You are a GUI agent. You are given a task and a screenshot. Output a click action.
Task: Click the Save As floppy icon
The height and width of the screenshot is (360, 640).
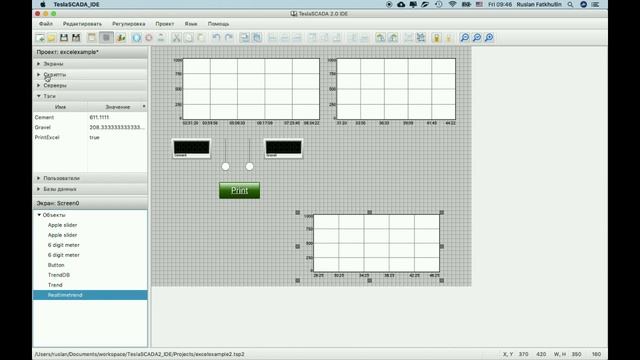tap(76, 38)
